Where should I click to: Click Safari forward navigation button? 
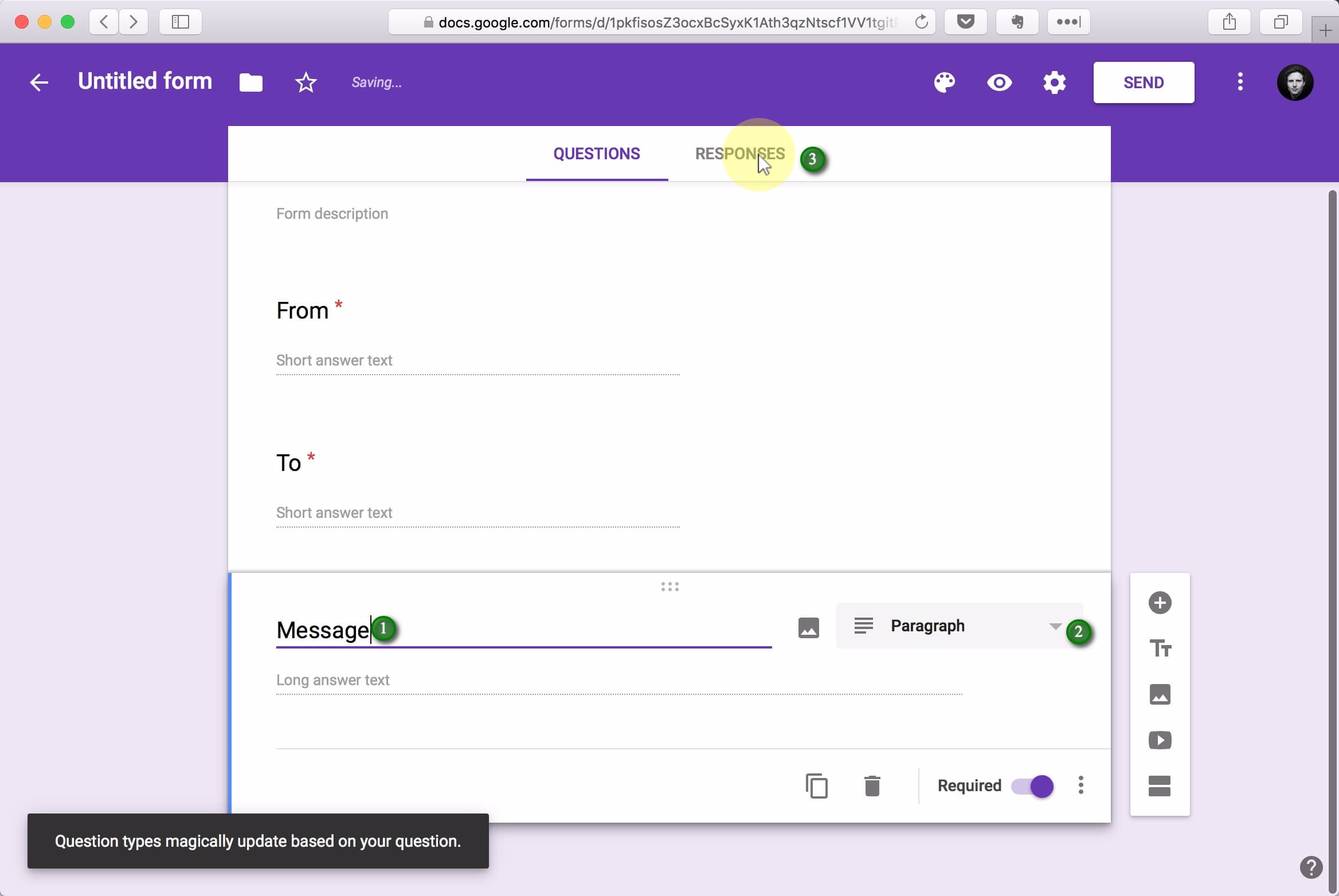[134, 22]
